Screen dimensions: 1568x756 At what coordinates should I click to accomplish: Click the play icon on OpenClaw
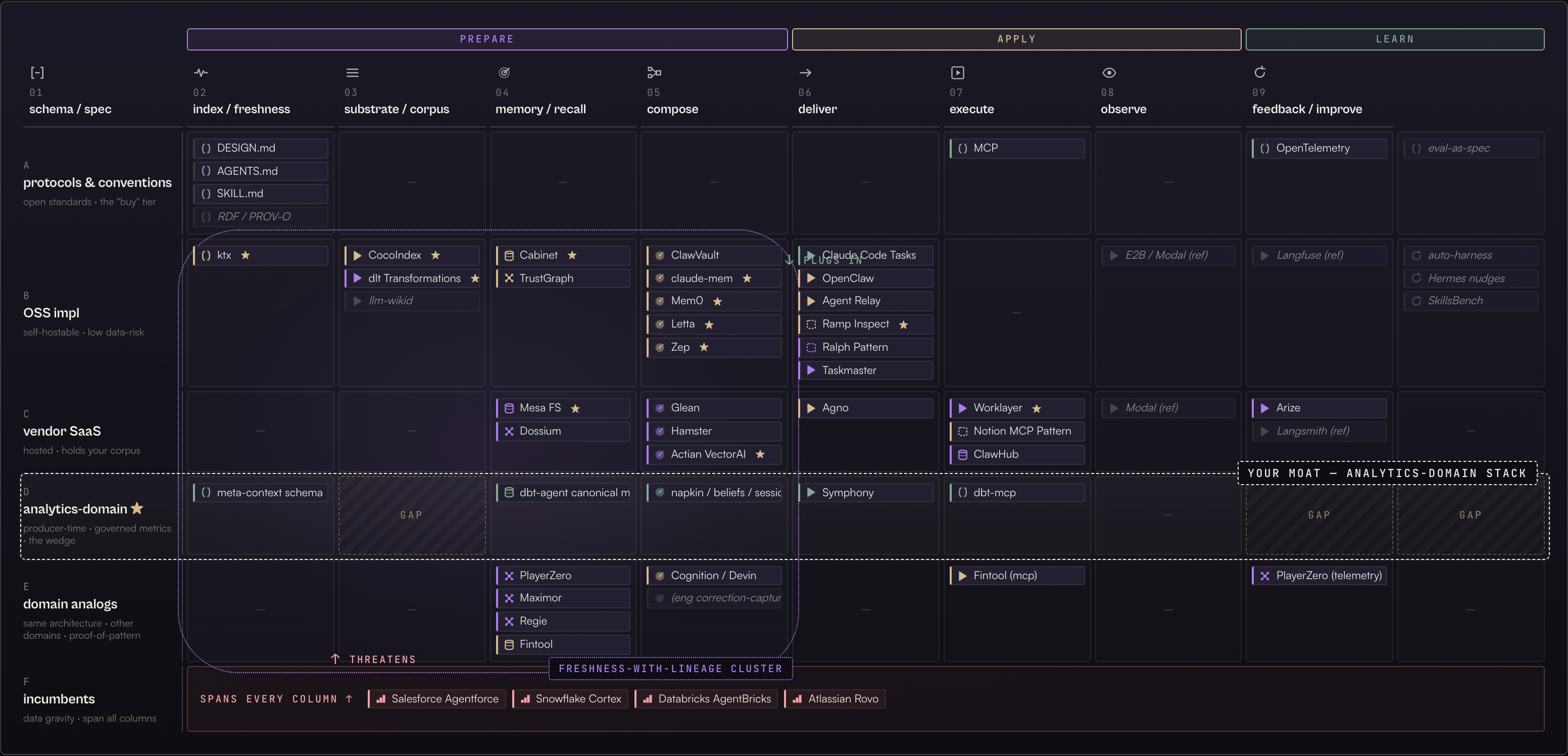point(811,278)
